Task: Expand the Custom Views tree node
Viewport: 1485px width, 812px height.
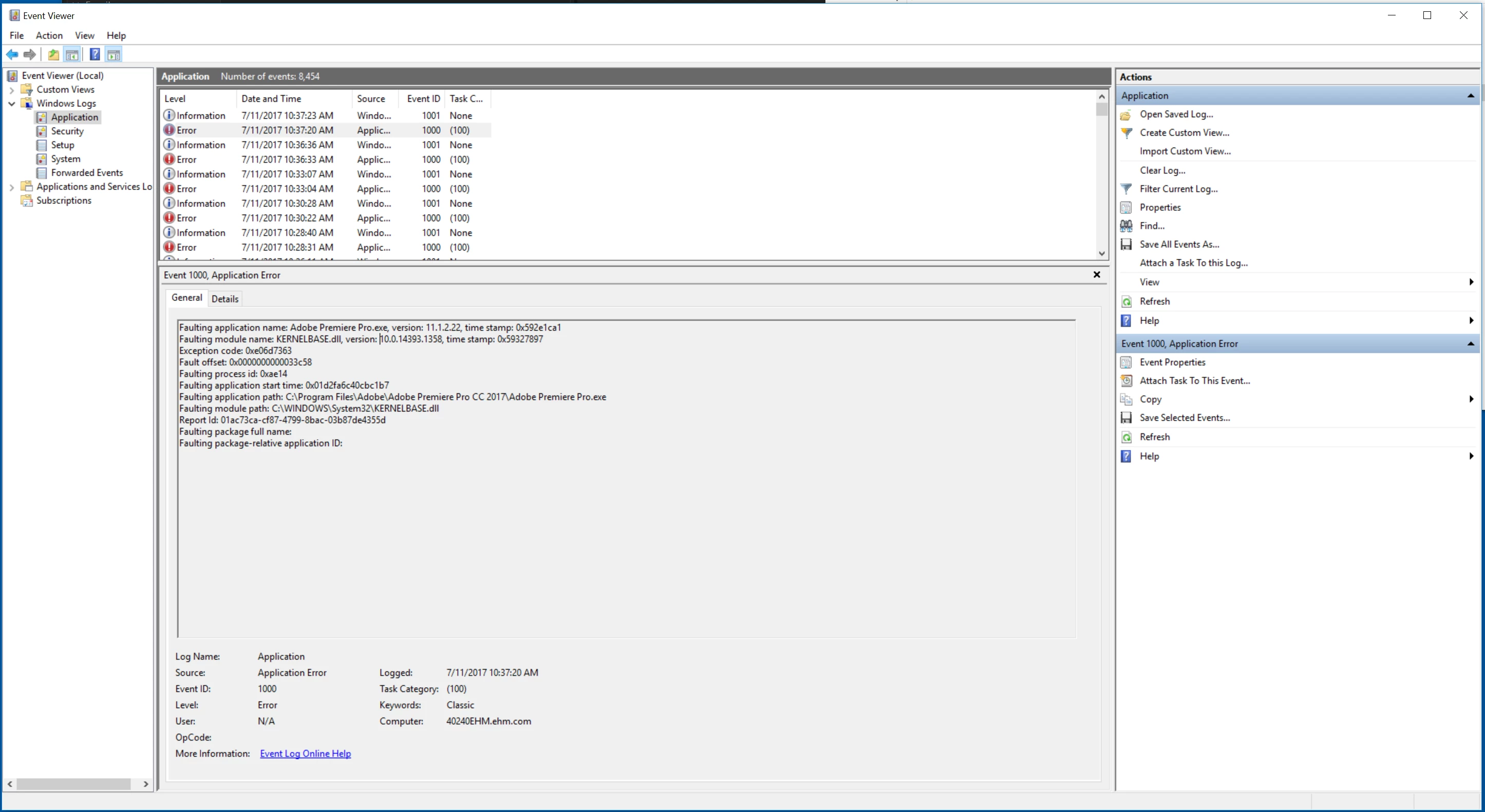Action: click(11, 90)
